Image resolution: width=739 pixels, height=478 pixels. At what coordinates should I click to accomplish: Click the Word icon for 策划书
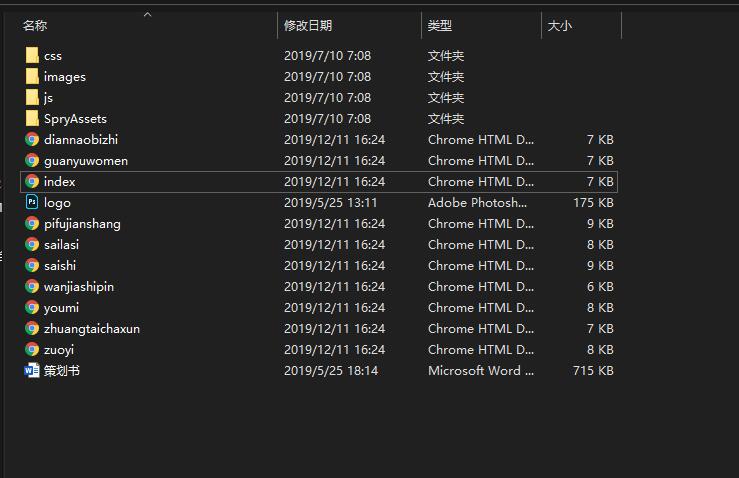click(32, 371)
